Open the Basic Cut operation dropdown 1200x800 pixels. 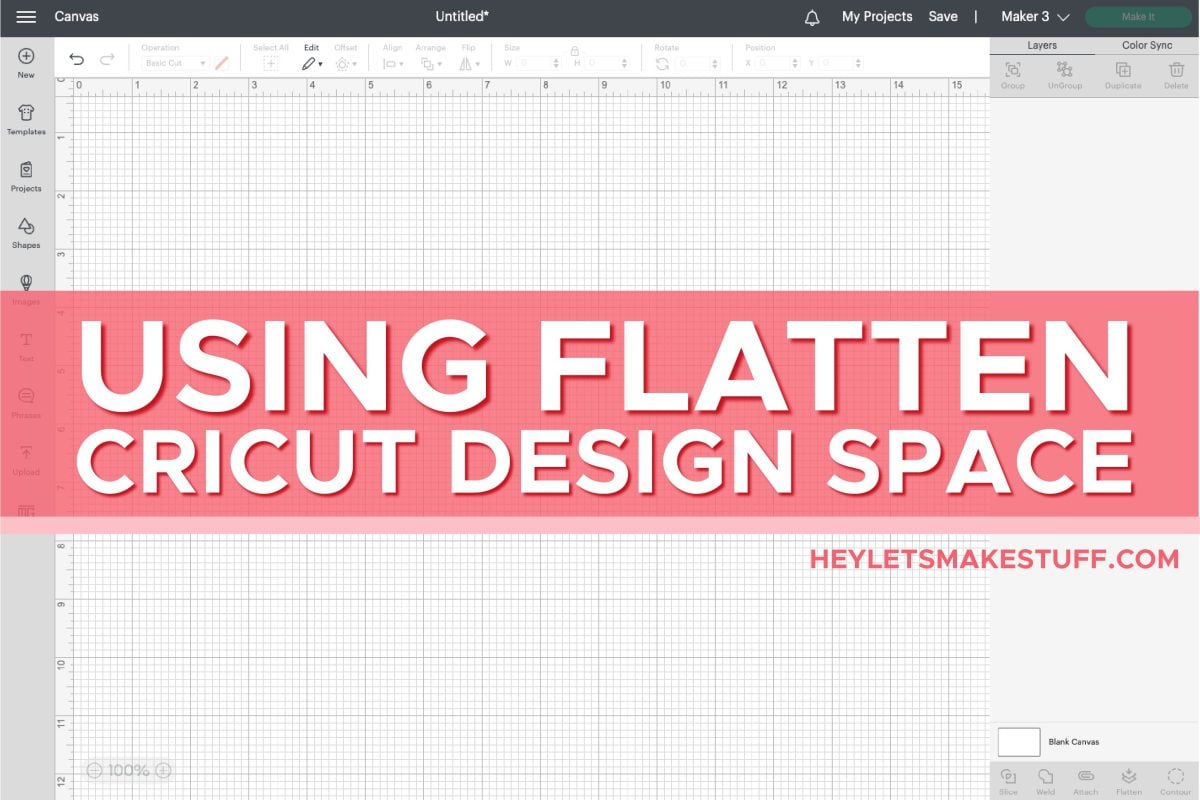click(175, 63)
